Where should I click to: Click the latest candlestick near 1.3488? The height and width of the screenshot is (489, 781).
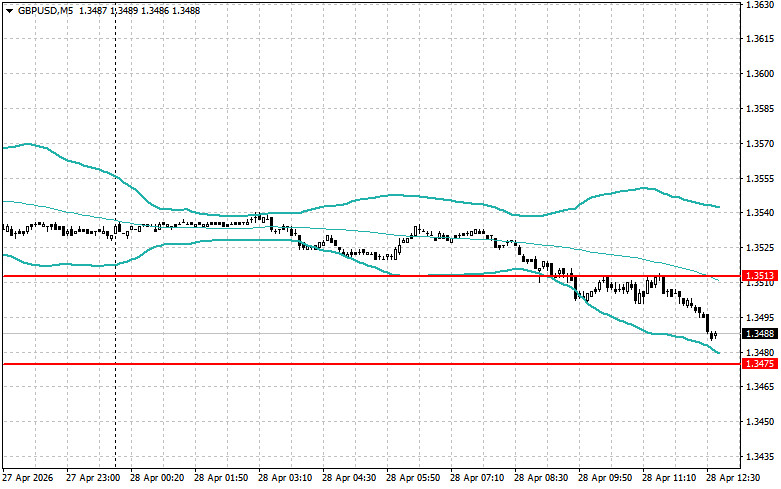(x=715, y=335)
